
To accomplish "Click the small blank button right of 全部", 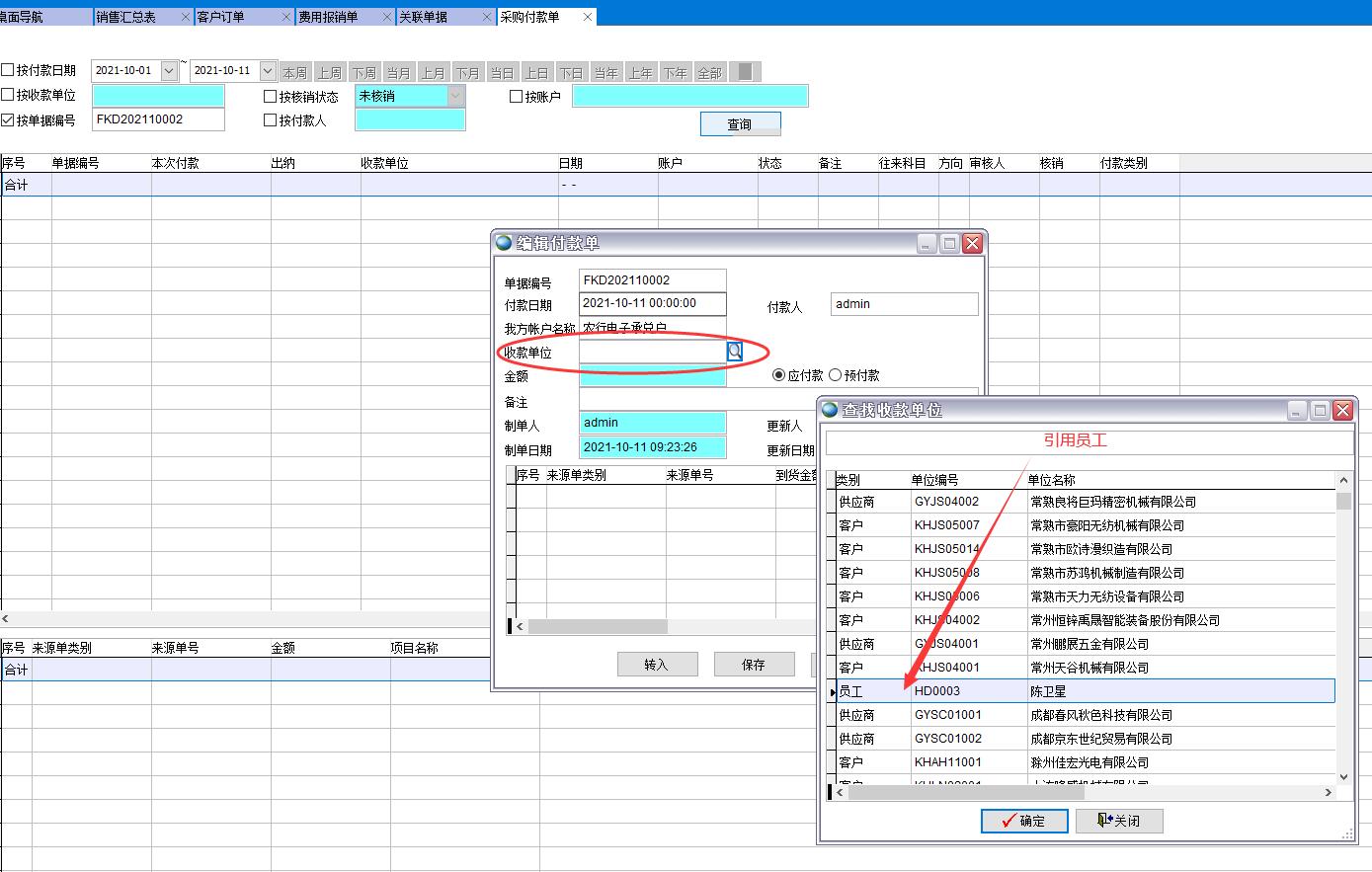I will click(x=745, y=70).
